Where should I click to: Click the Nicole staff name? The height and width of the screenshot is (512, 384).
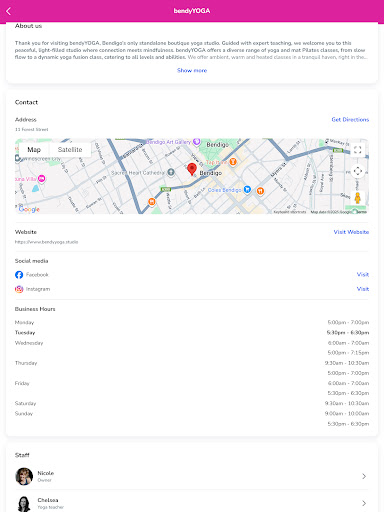coord(46,473)
